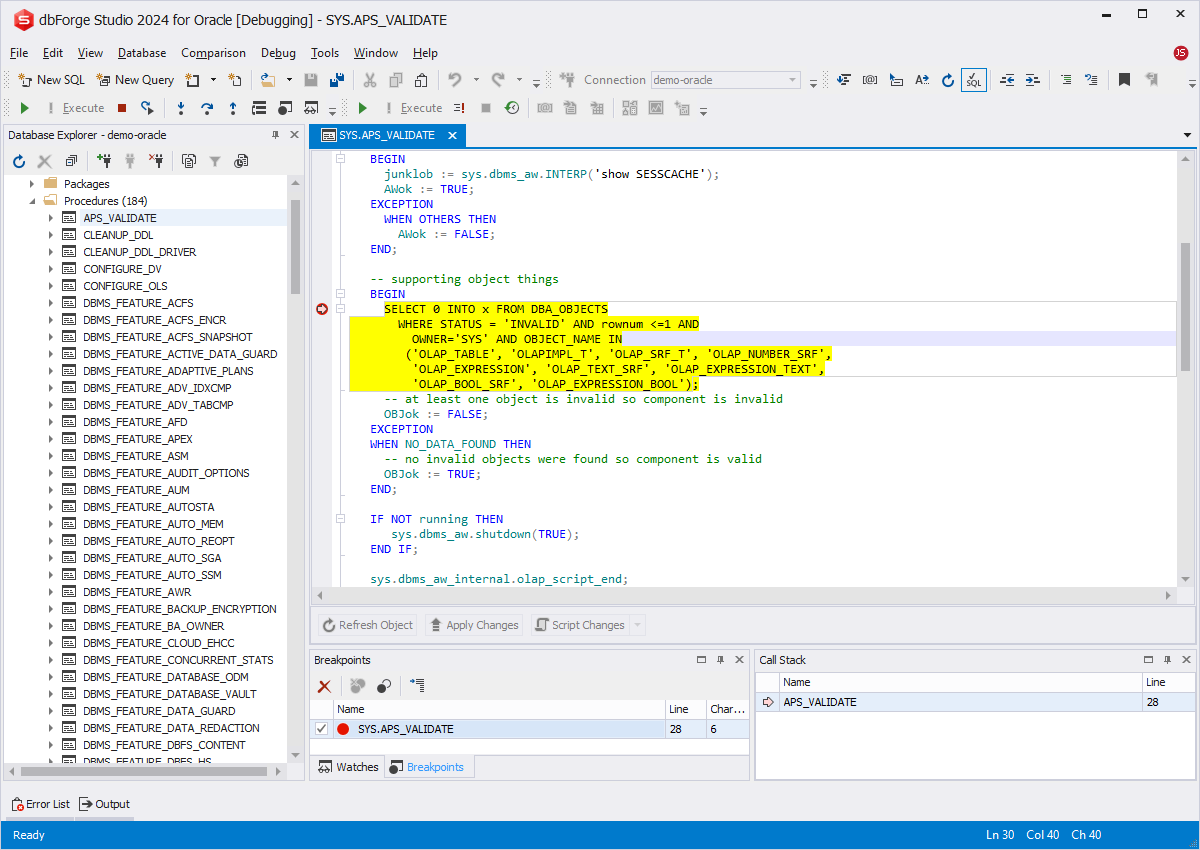Toggle the SQL syntax check button
The image size is (1200, 850).
pos(973,80)
